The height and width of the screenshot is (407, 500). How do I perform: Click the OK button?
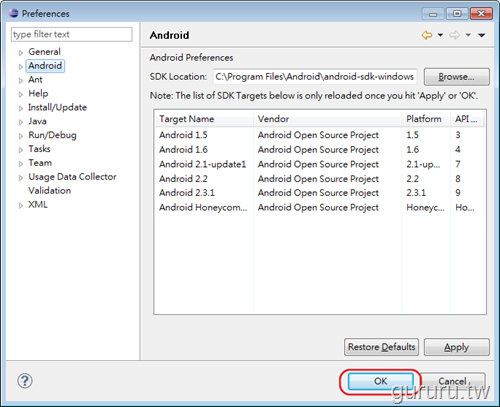(x=380, y=381)
